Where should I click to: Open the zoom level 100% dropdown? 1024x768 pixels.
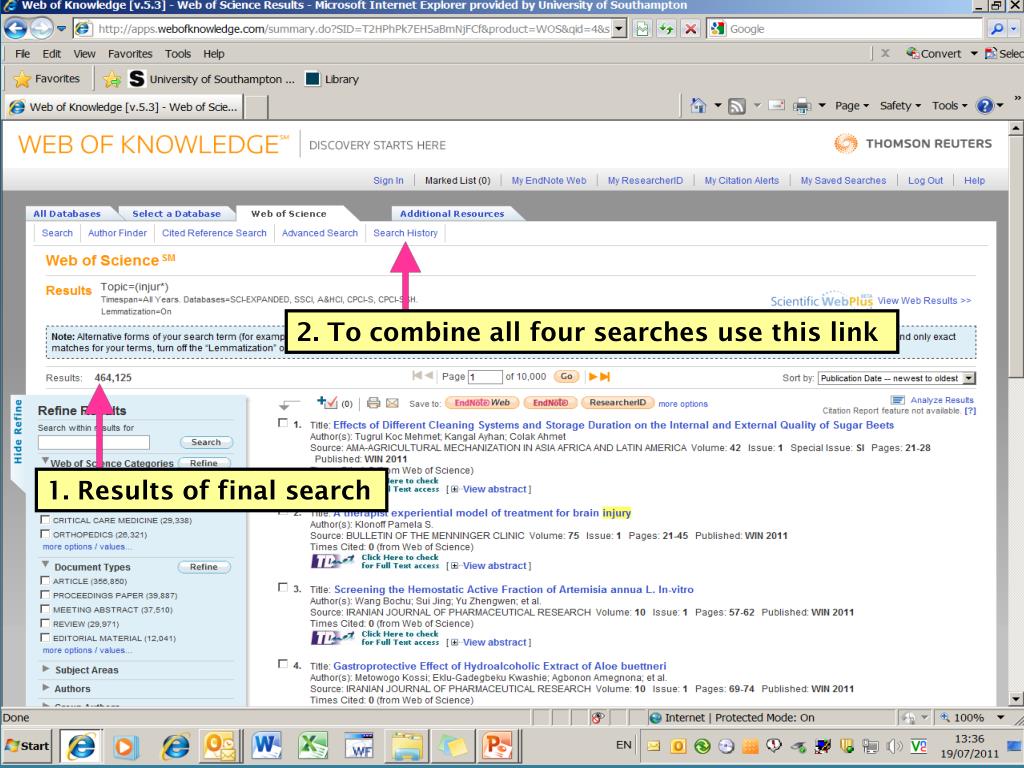[x=1001, y=718]
